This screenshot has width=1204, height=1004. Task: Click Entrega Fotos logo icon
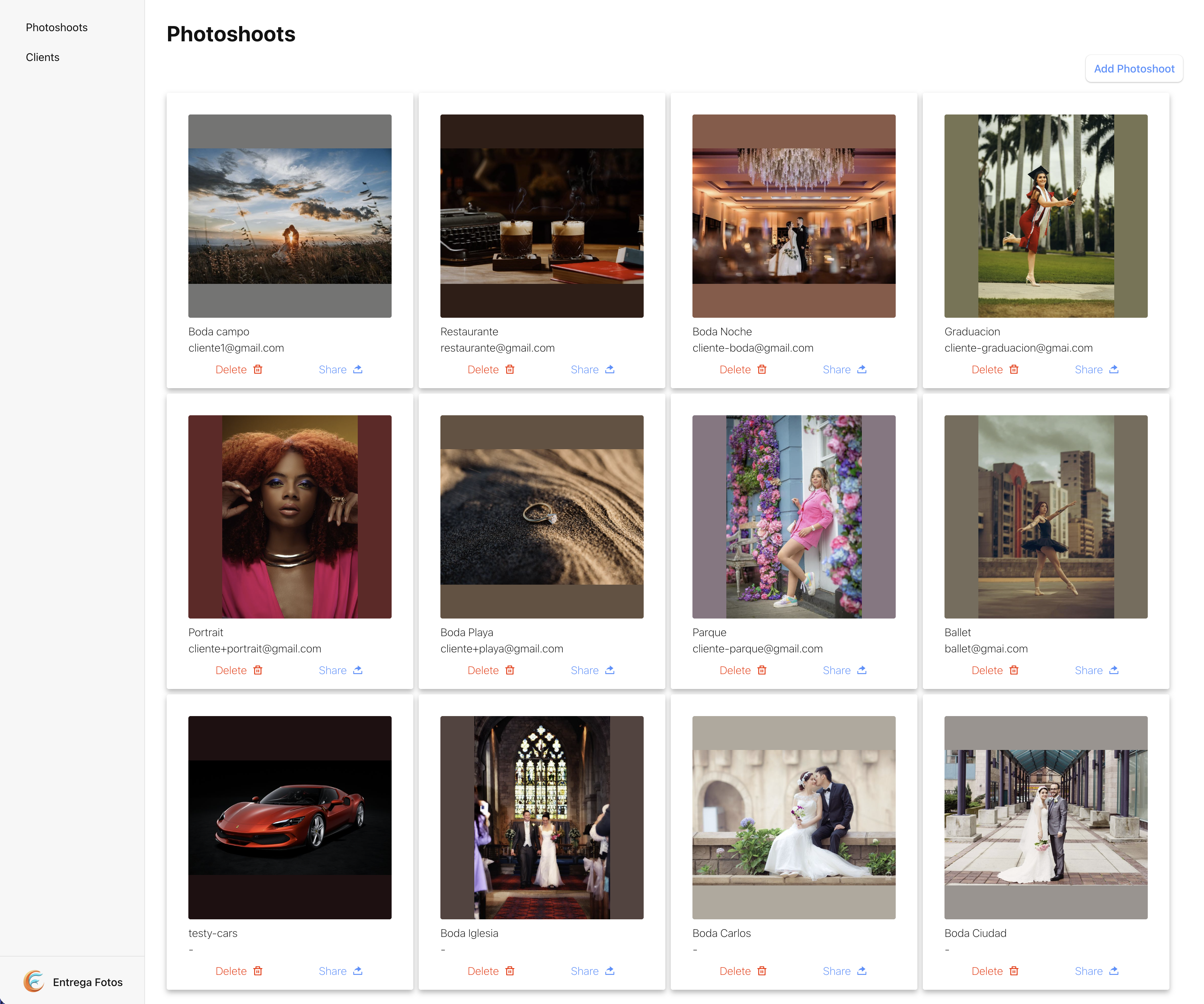coord(34,982)
